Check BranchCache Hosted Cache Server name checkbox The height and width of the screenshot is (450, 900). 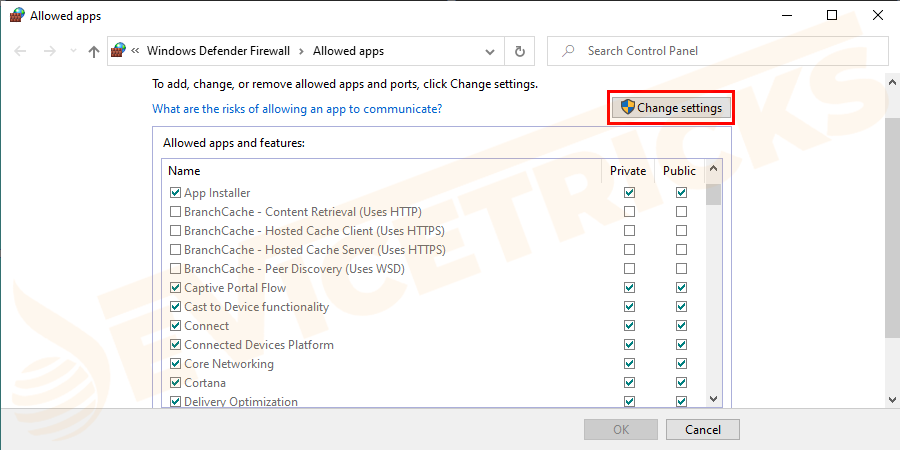[176, 250]
